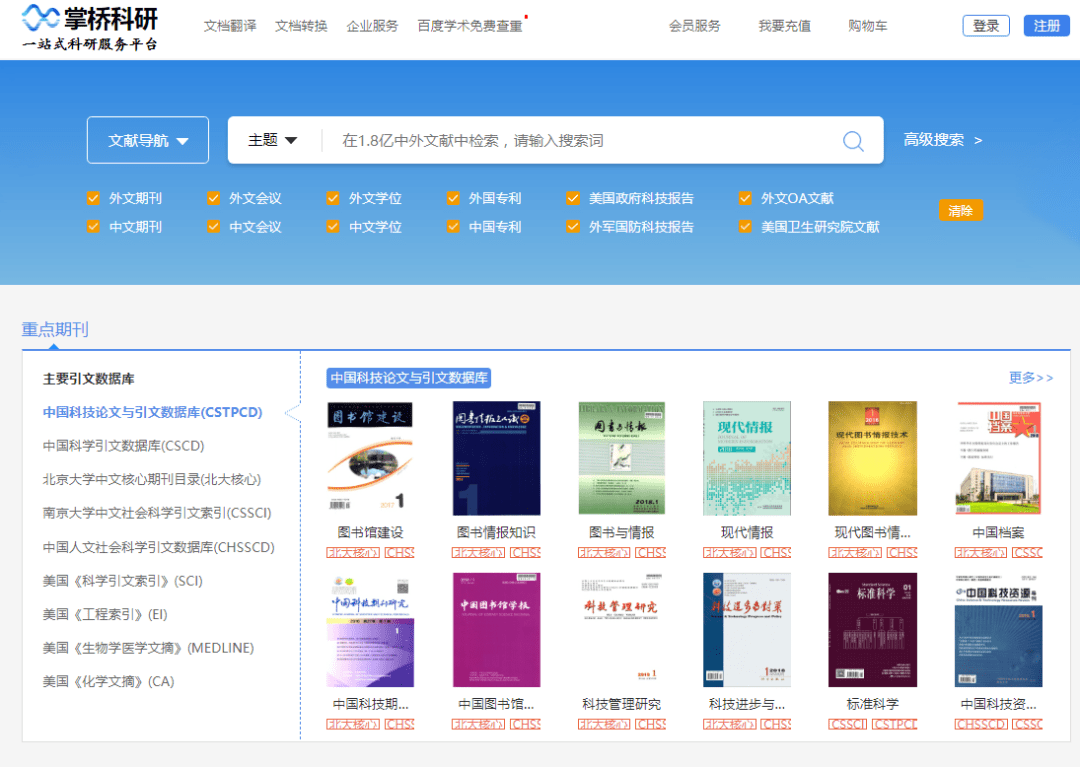Open the 标准科学 journal cover

pos(872,629)
